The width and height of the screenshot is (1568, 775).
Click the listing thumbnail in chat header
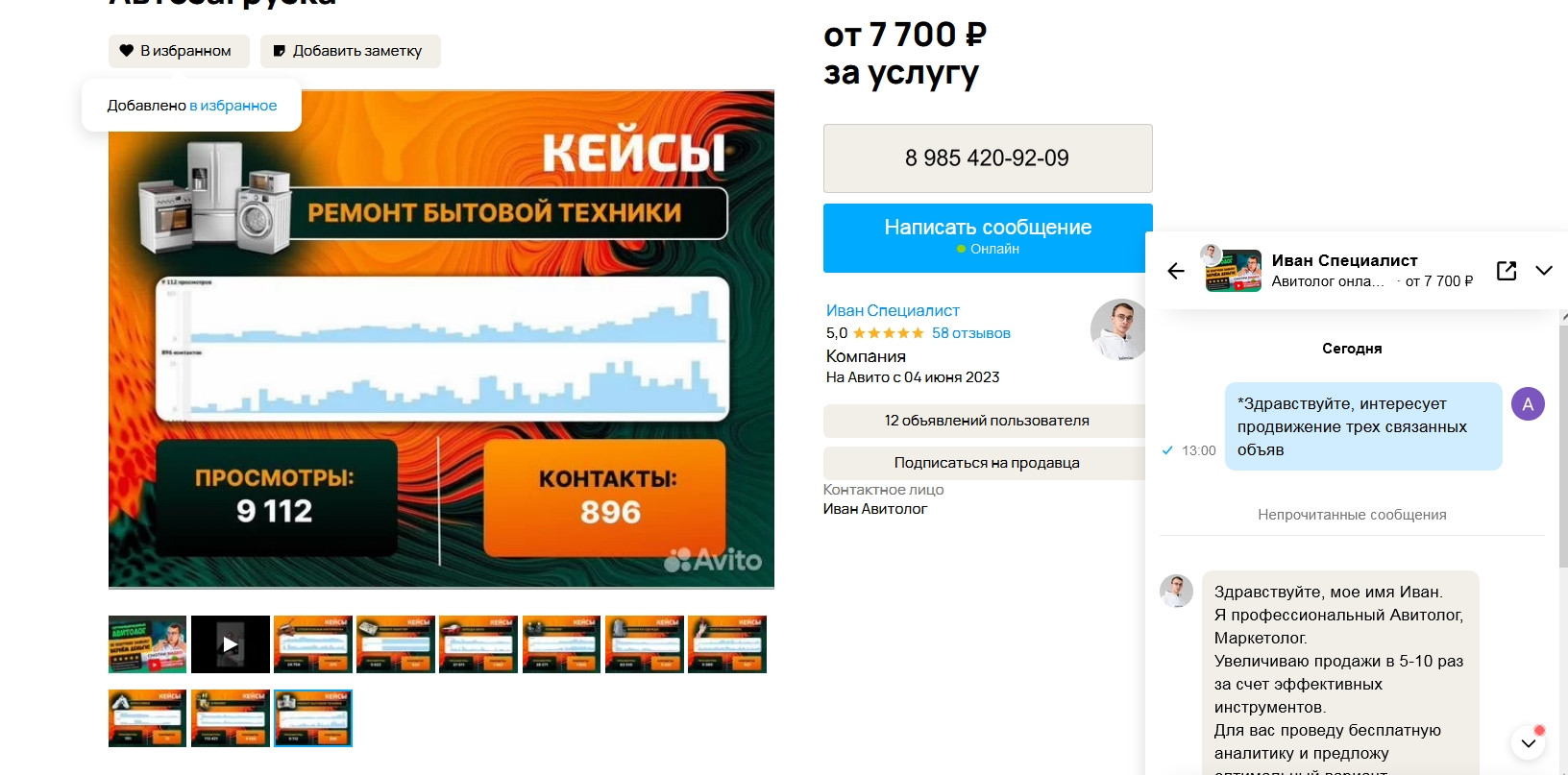pos(1234,271)
